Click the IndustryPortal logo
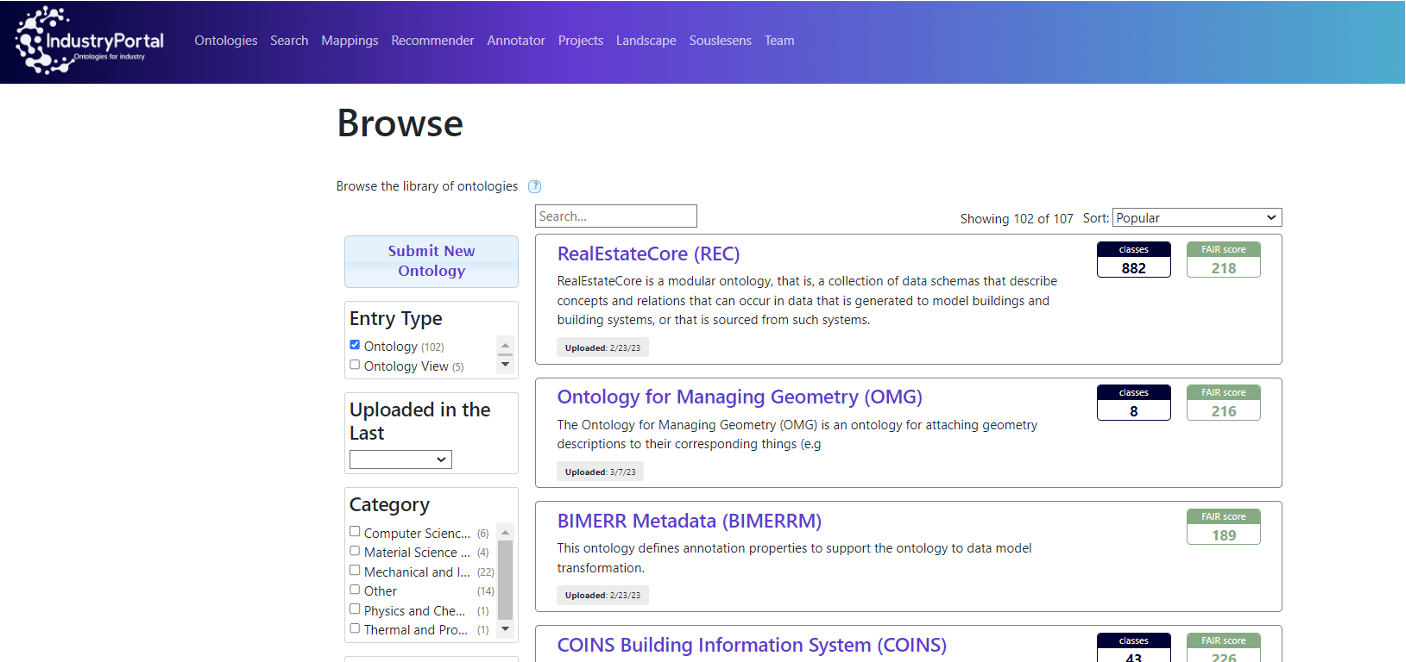Viewport: 1406px width, 662px height. [89, 41]
